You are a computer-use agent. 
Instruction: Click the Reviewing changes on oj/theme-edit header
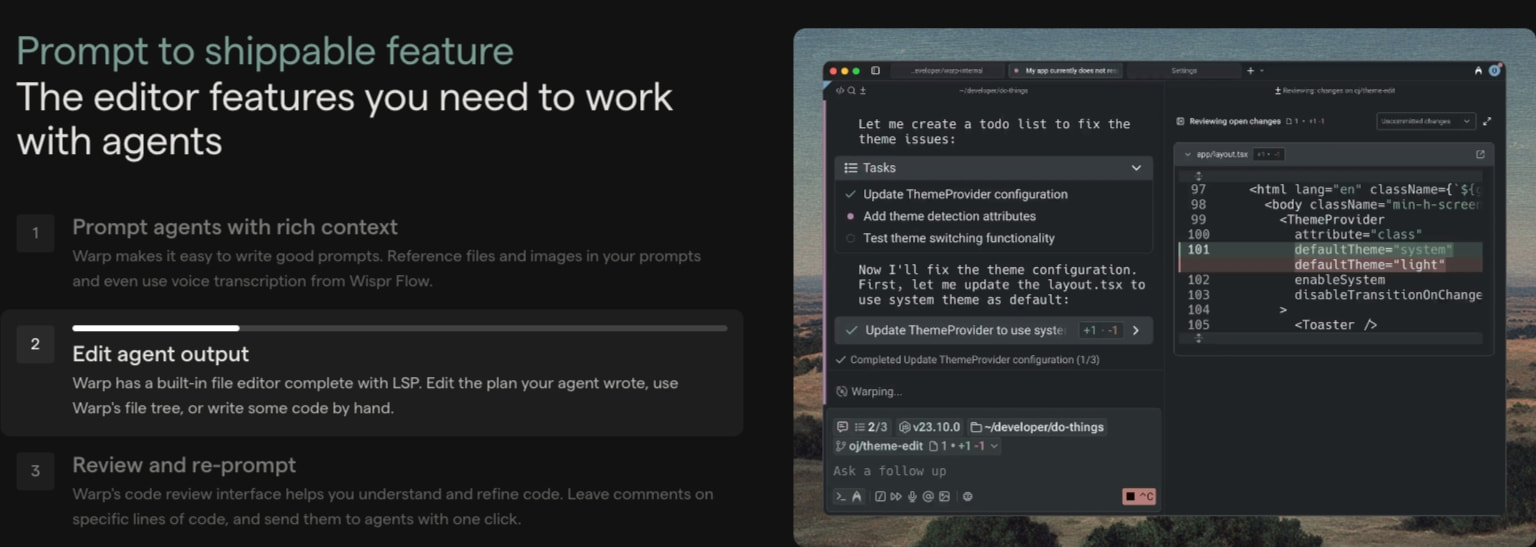1335,90
